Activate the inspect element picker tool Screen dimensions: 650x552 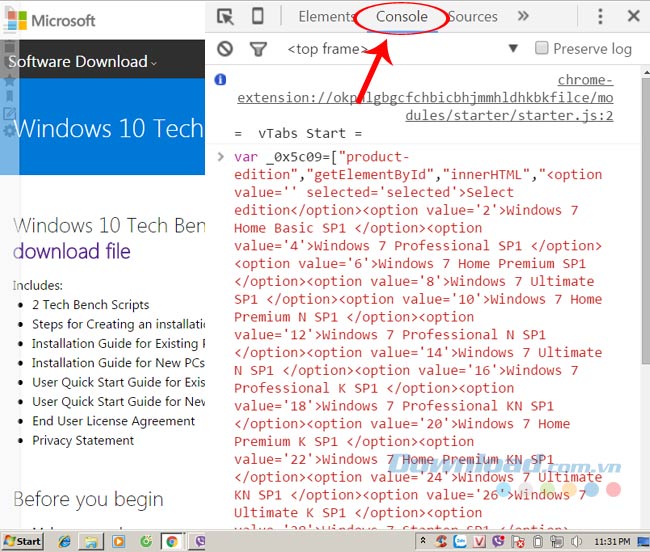click(x=225, y=17)
